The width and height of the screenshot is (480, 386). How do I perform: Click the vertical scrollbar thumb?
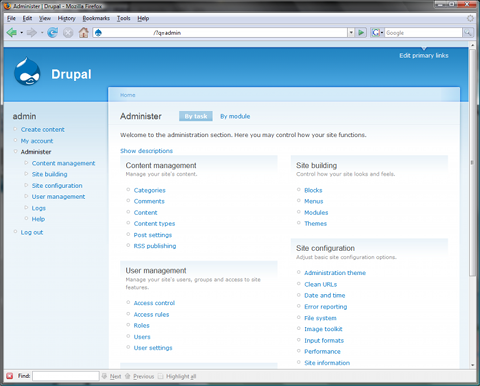coord(472,162)
